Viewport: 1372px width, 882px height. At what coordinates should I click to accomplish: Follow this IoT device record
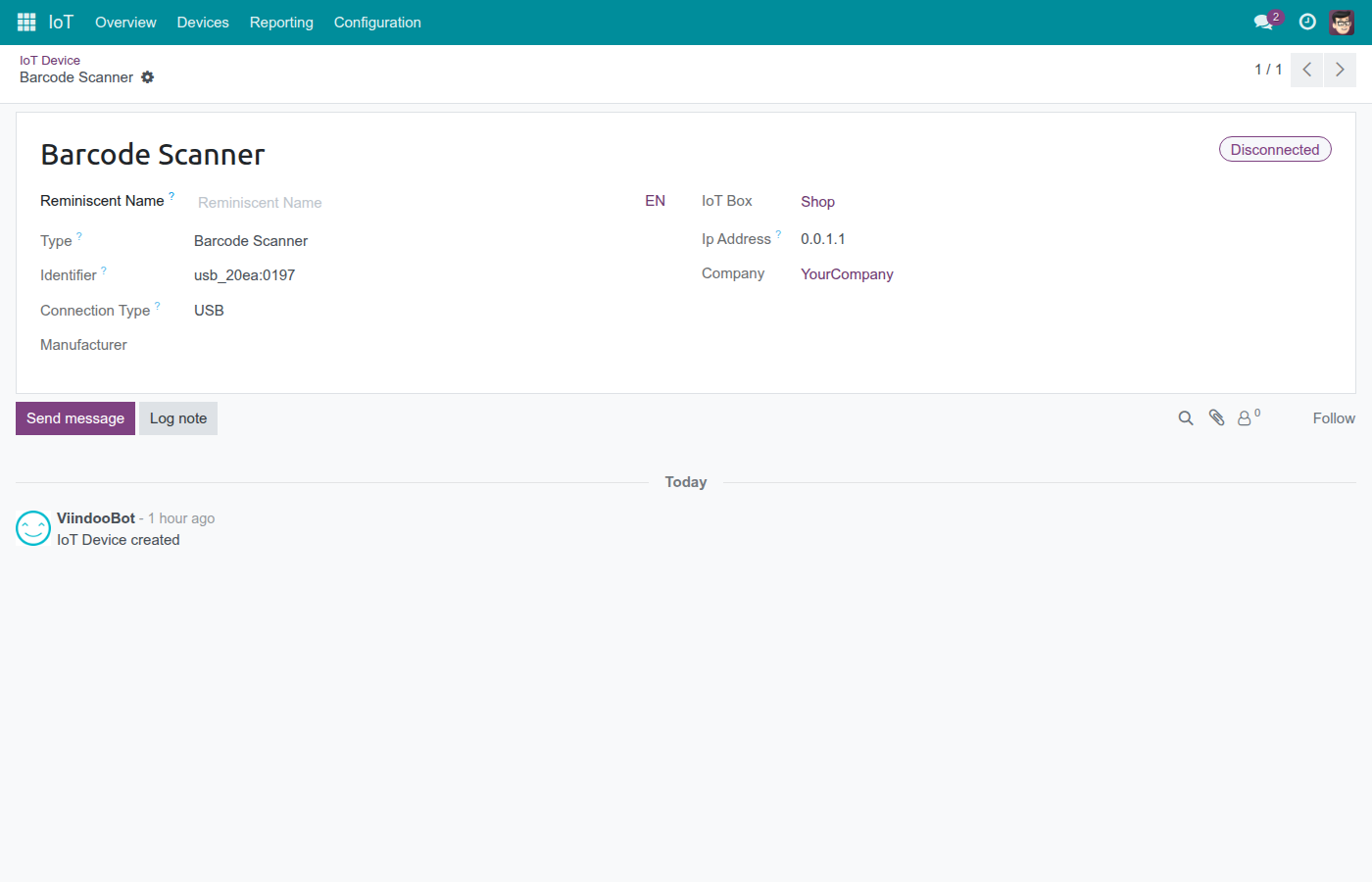pyautogui.click(x=1334, y=418)
